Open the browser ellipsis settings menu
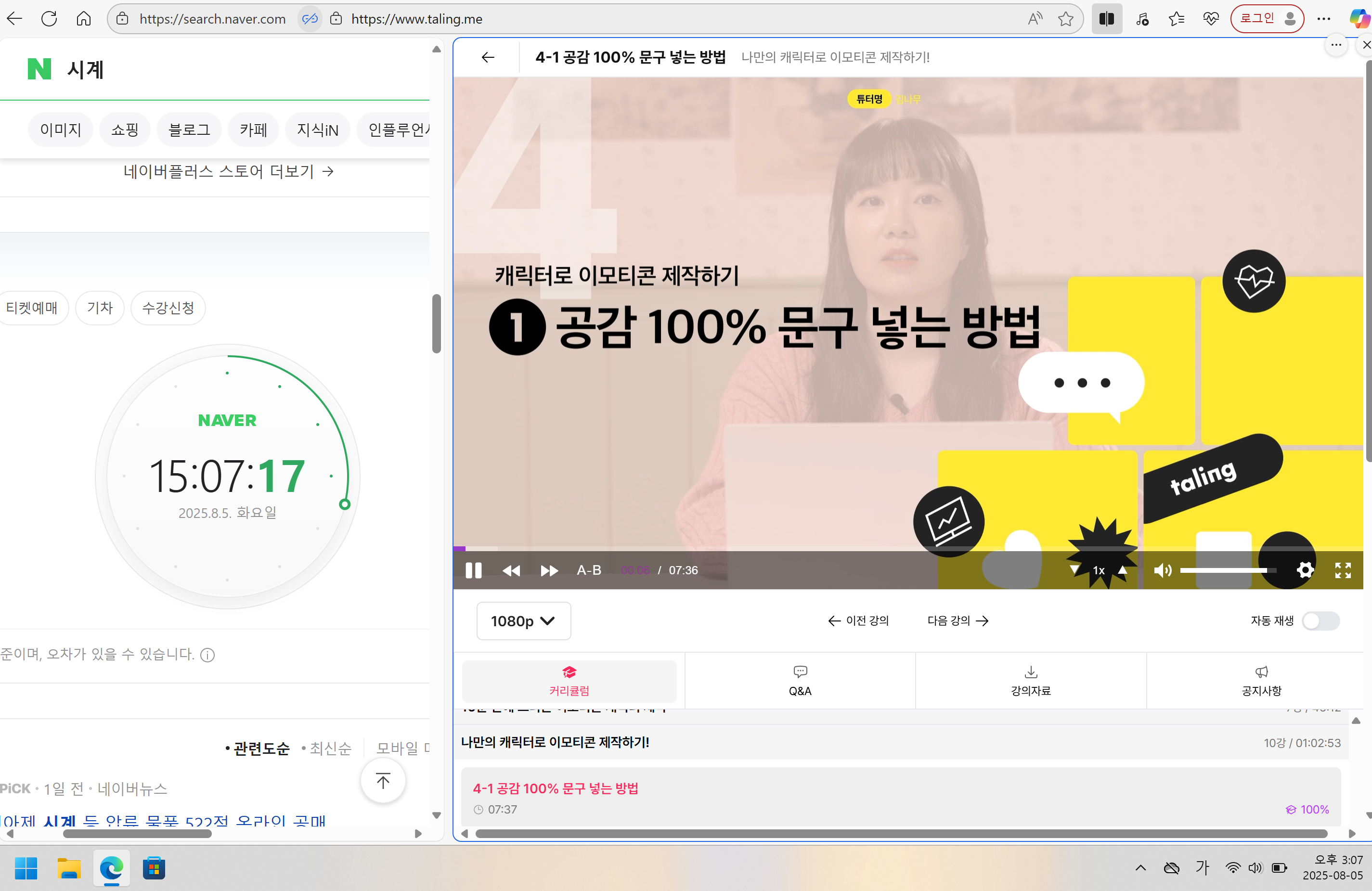The width and height of the screenshot is (1372, 891). 1324,18
